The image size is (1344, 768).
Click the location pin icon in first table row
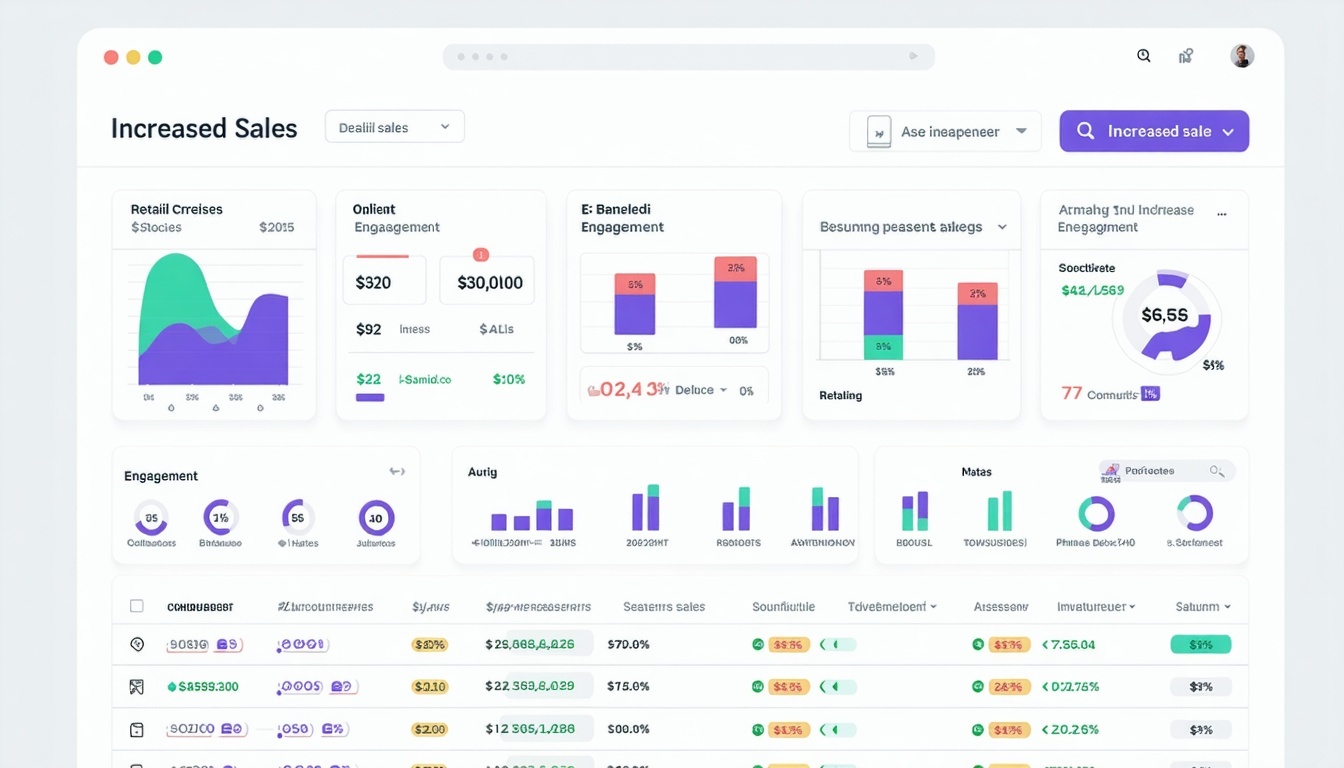[x=137, y=644]
